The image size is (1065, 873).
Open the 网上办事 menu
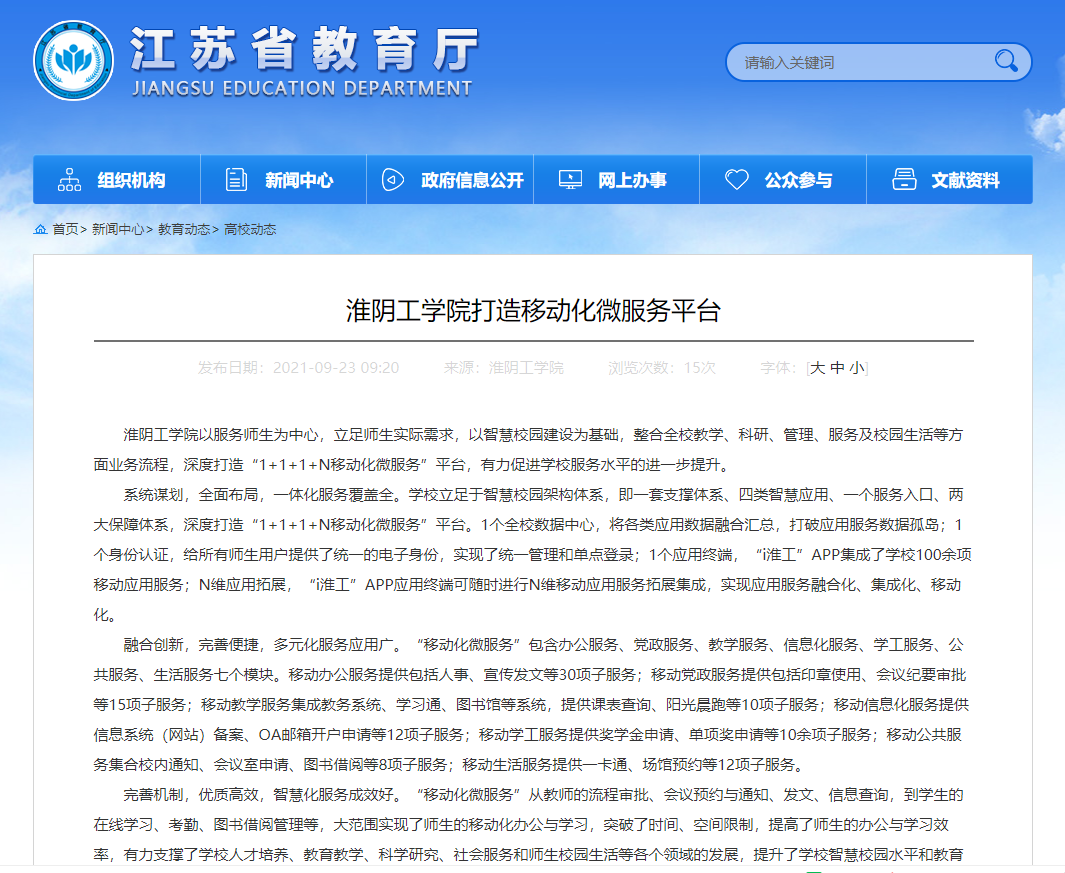point(632,180)
